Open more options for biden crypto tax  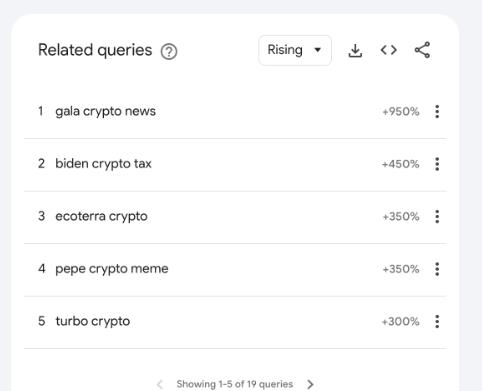[x=437, y=164]
